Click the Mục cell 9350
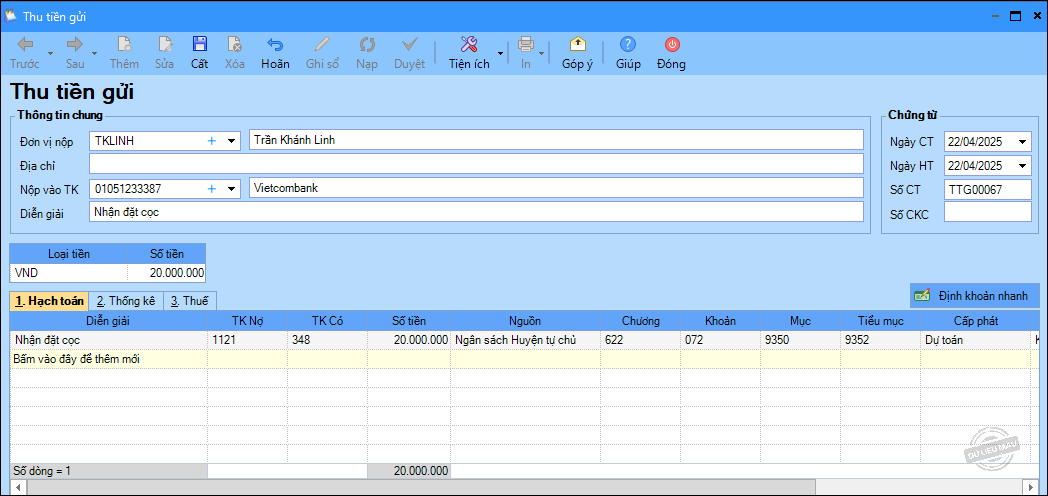Image resolution: width=1048 pixels, height=496 pixels. (x=801, y=340)
